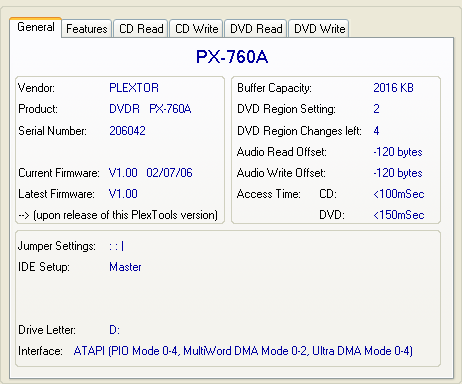
Task: Click the Latest Firmware V1.00 value
Action: pyautogui.click(x=123, y=194)
